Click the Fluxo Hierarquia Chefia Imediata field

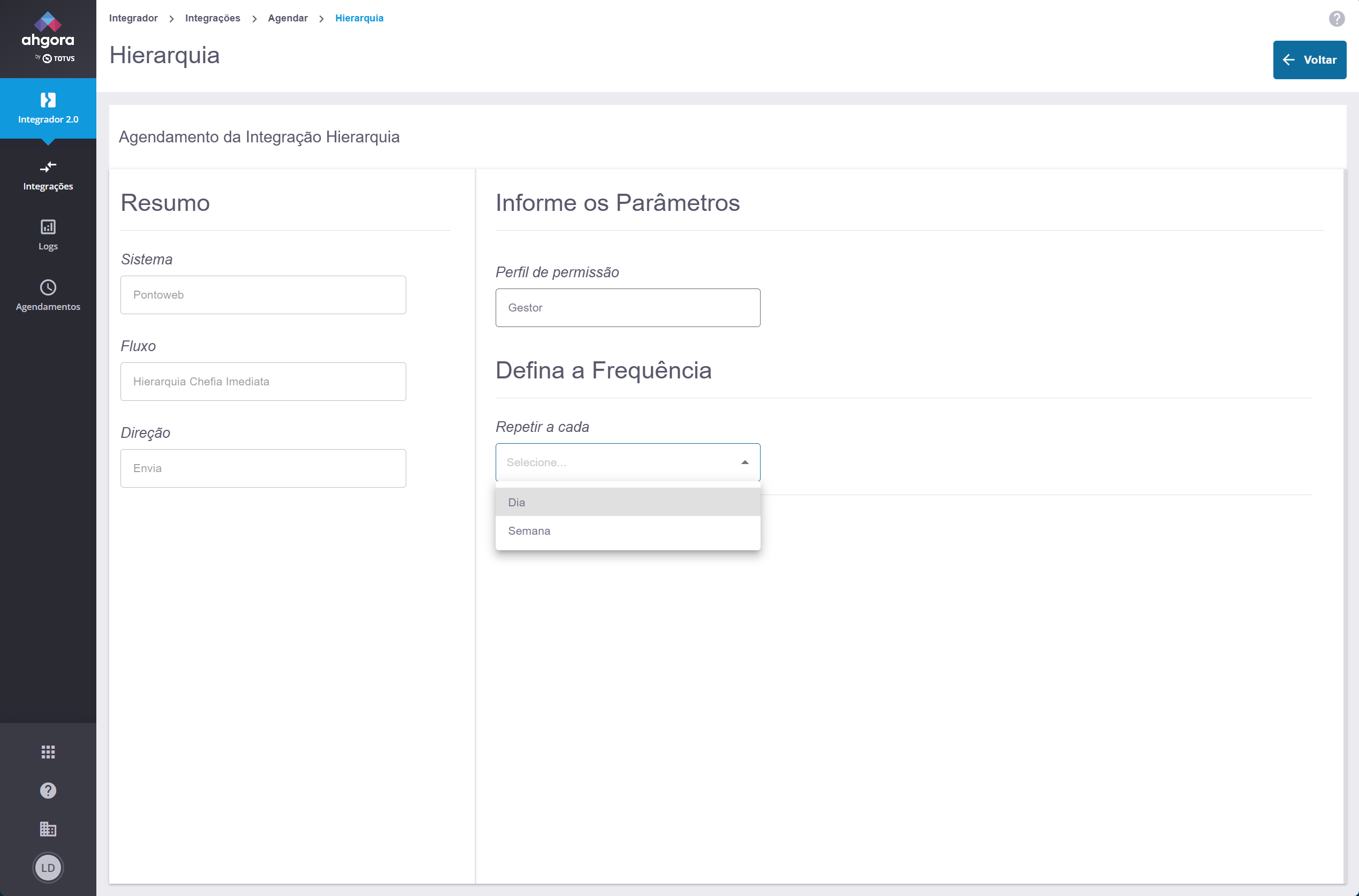click(x=263, y=382)
